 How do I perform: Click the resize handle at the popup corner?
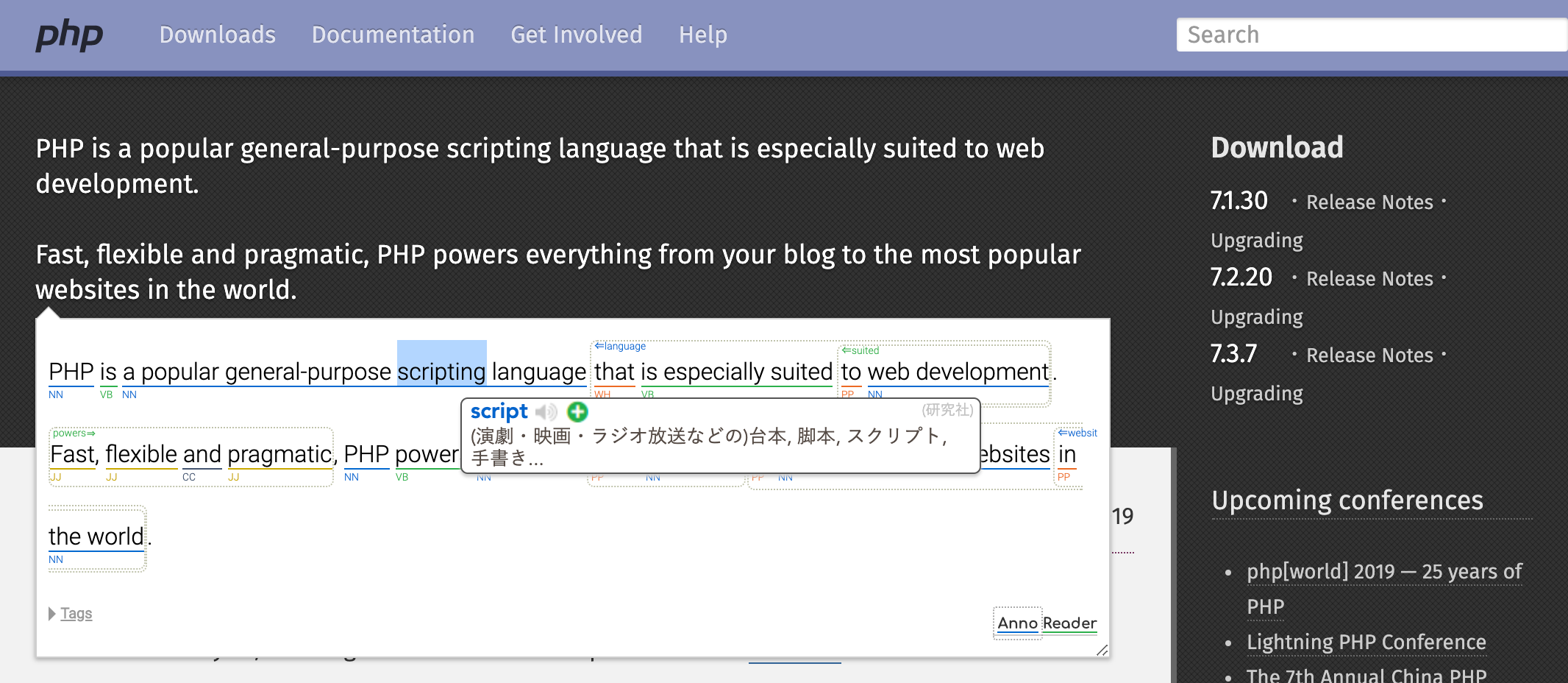[x=1101, y=650]
